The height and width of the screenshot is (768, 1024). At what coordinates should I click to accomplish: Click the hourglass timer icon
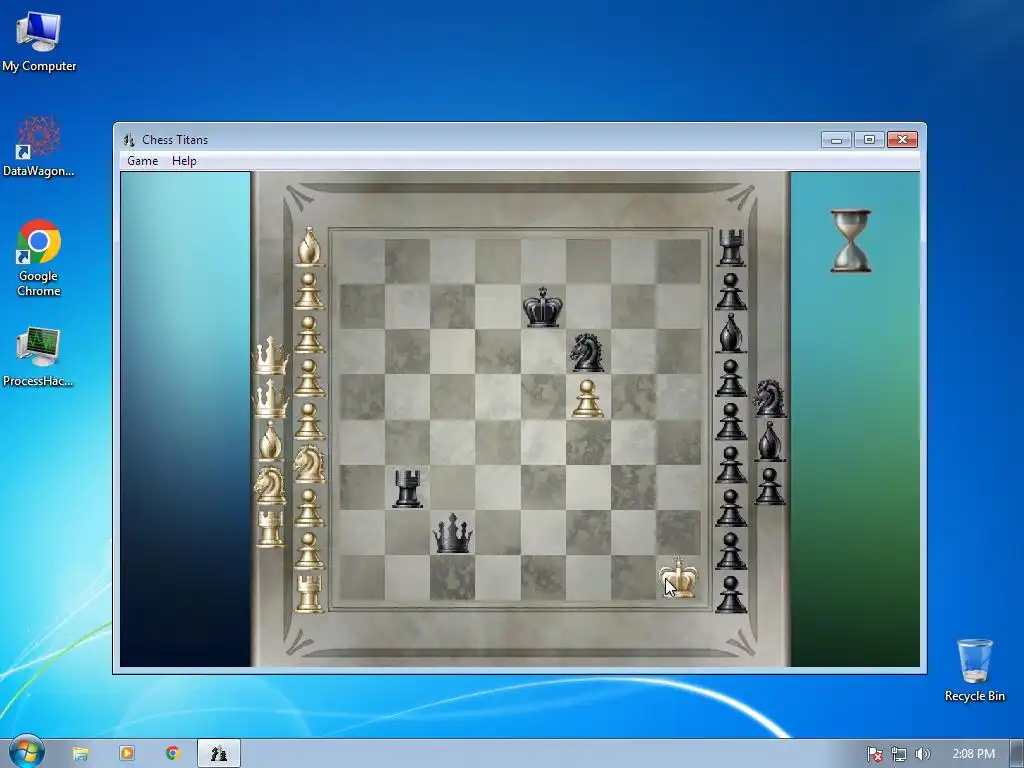click(x=850, y=240)
